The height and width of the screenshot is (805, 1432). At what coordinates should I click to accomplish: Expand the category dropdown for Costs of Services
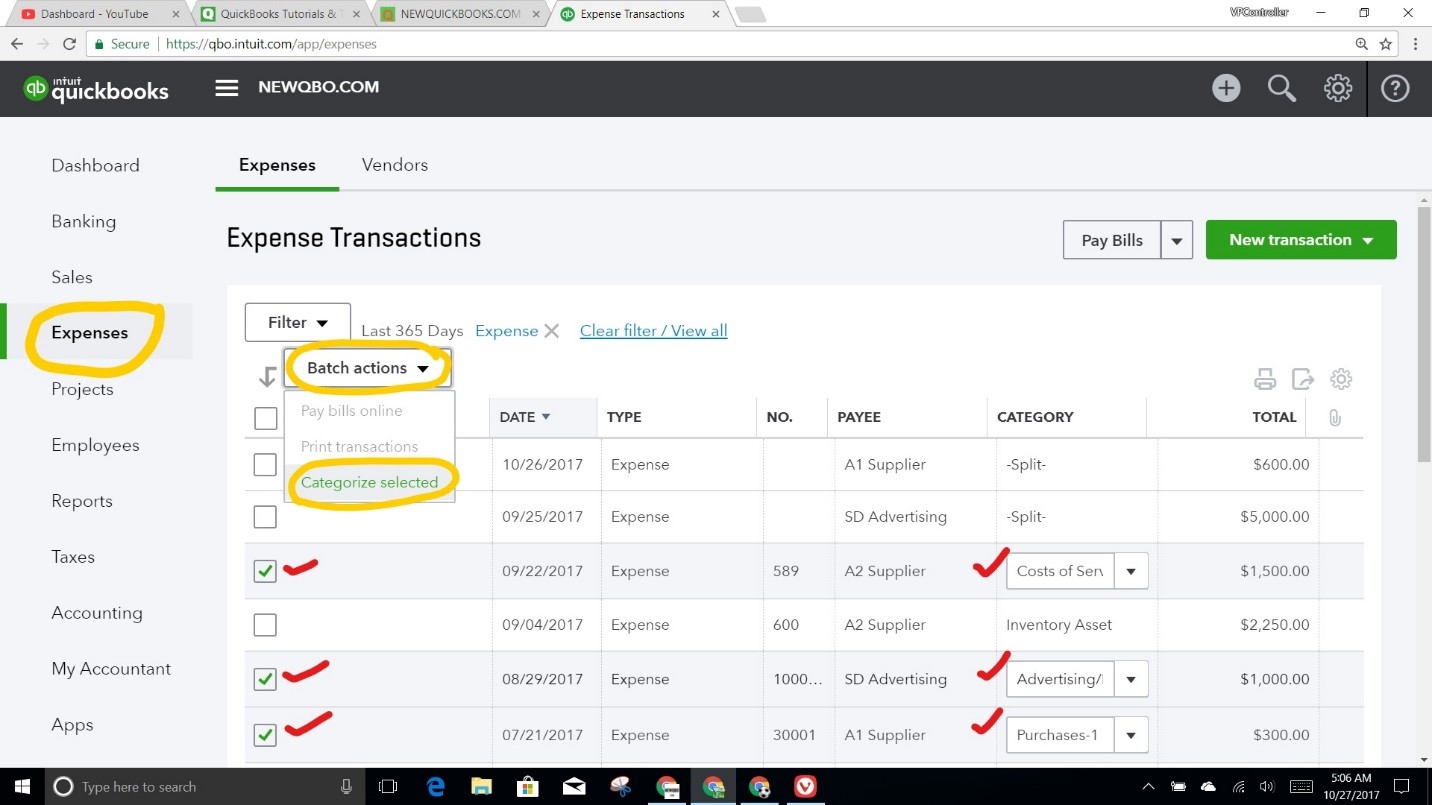pos(1130,571)
